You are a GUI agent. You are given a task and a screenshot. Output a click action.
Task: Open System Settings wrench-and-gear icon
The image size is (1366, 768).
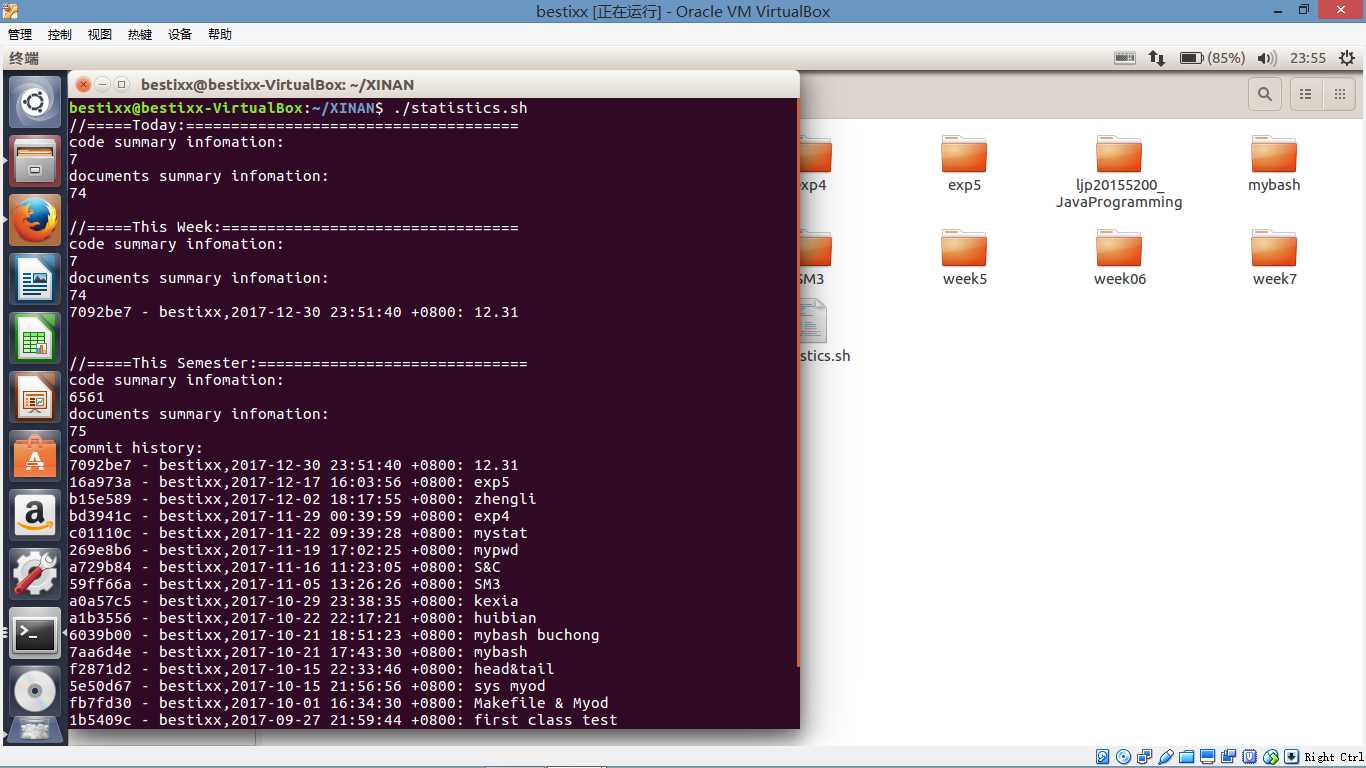(x=35, y=574)
